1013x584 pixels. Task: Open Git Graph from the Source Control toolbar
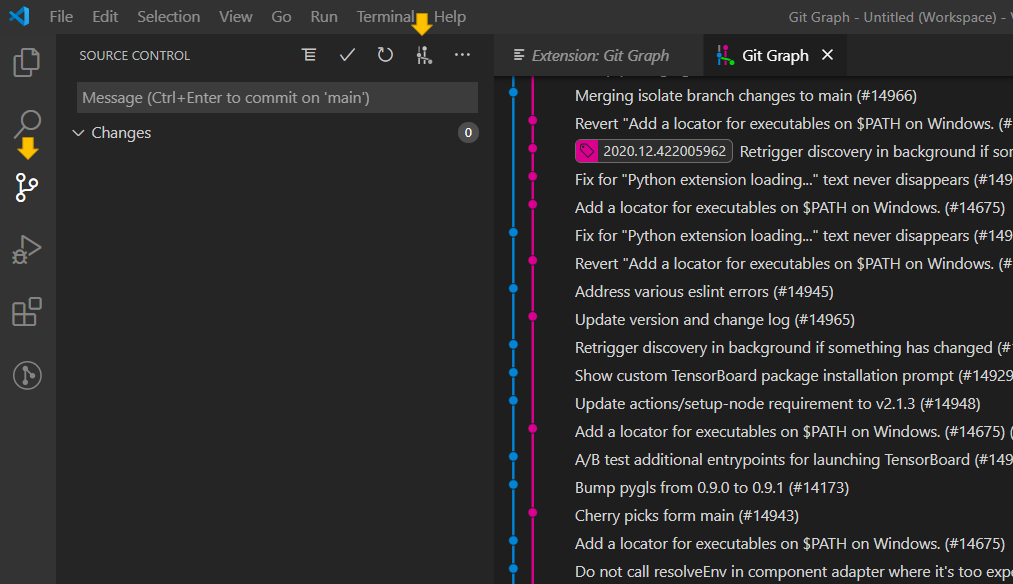423,55
